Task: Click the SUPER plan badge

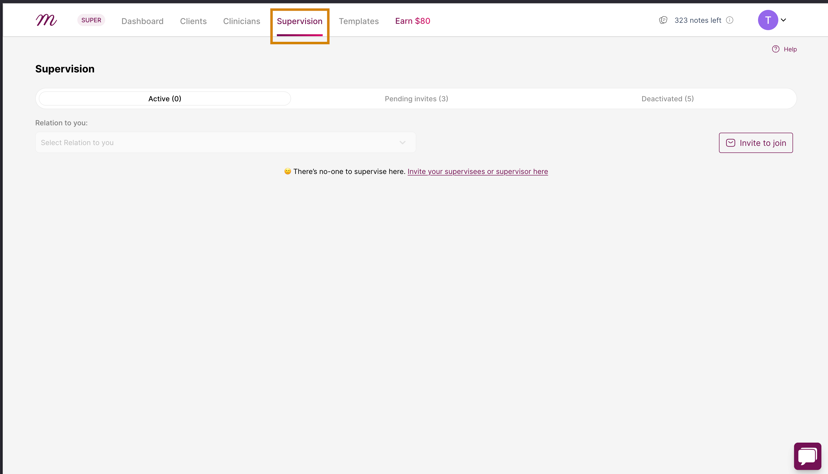Action: point(91,20)
